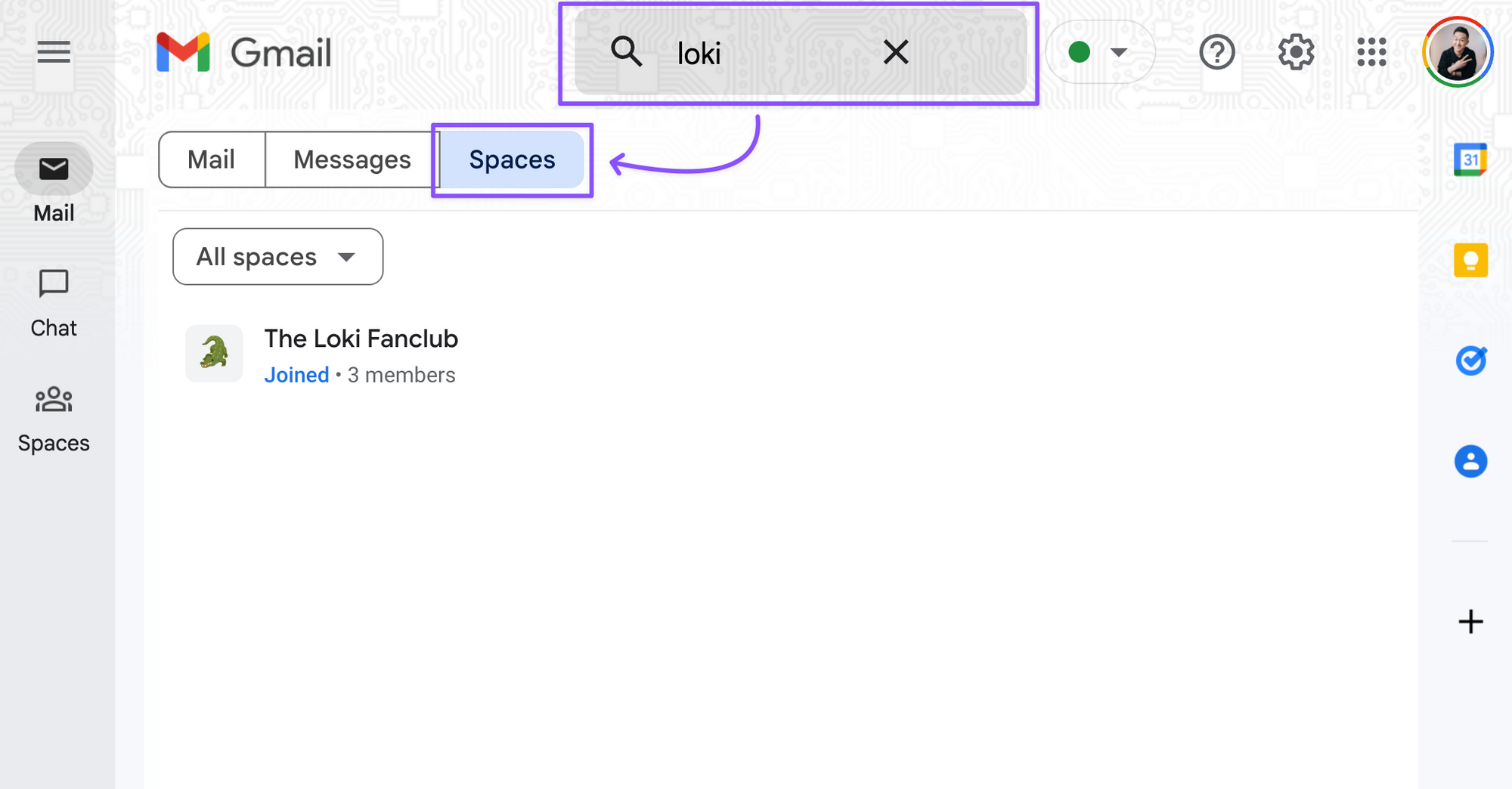Open Google Tasks side panel

1470,361
